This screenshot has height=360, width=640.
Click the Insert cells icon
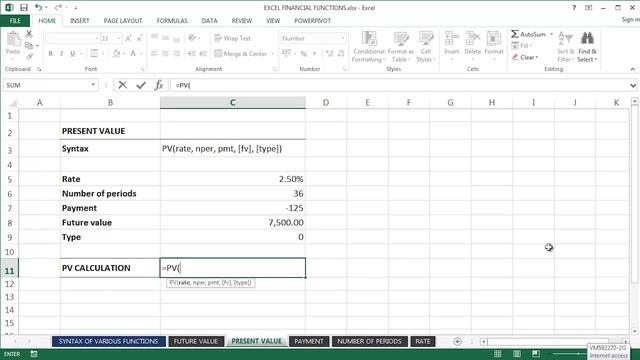451,39
